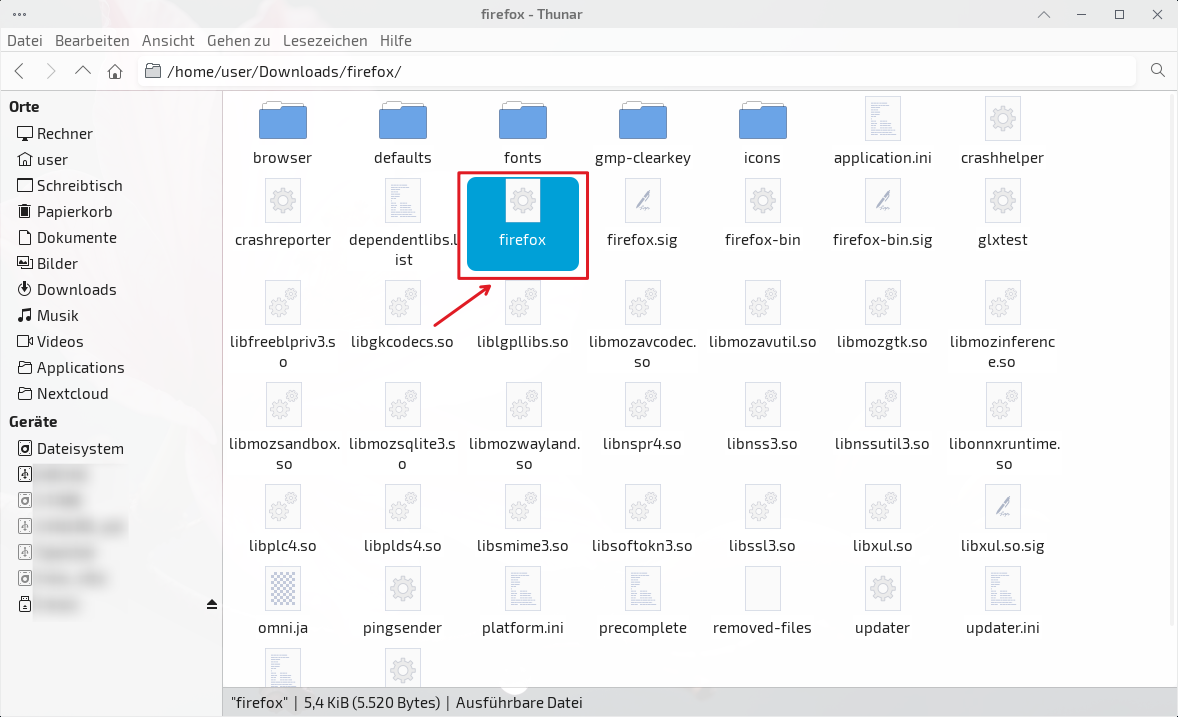Select the omni.ja archive file
Viewport: 1178px width, 717px height.
pyautogui.click(x=282, y=600)
